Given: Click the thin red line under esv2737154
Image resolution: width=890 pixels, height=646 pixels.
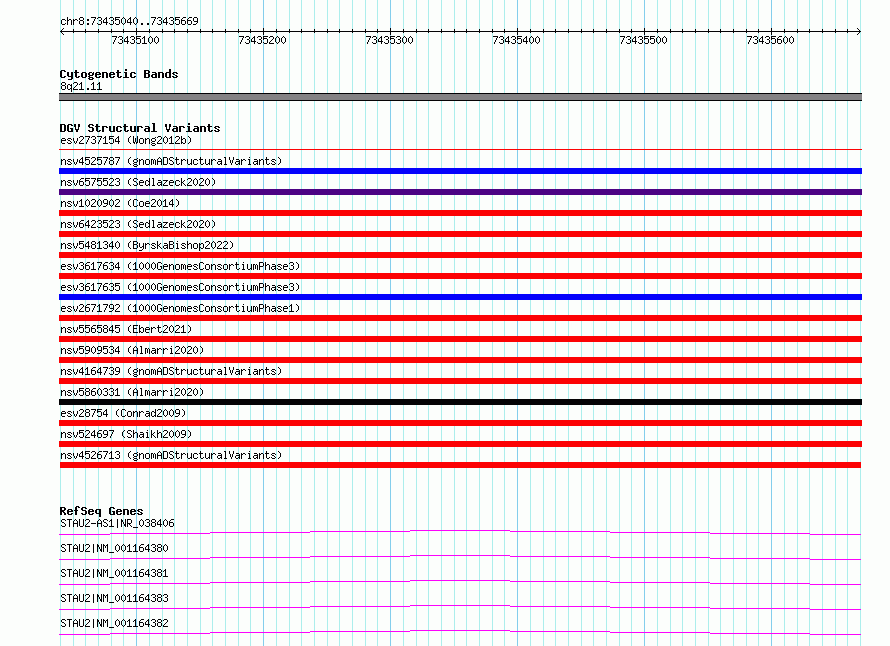Looking at the screenshot, I should [x=460, y=149].
